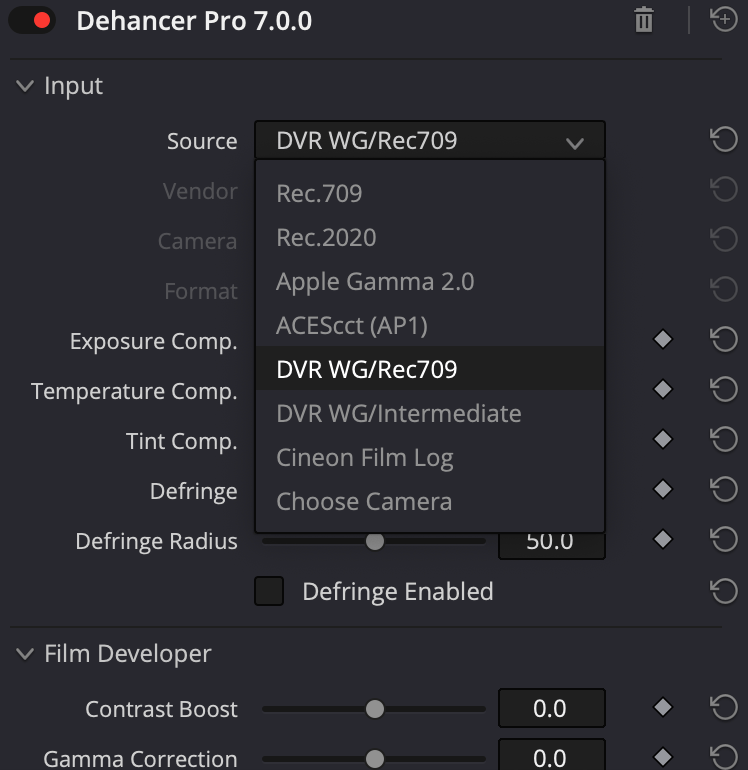Reset the Temperature Comp. parameter

point(724,389)
